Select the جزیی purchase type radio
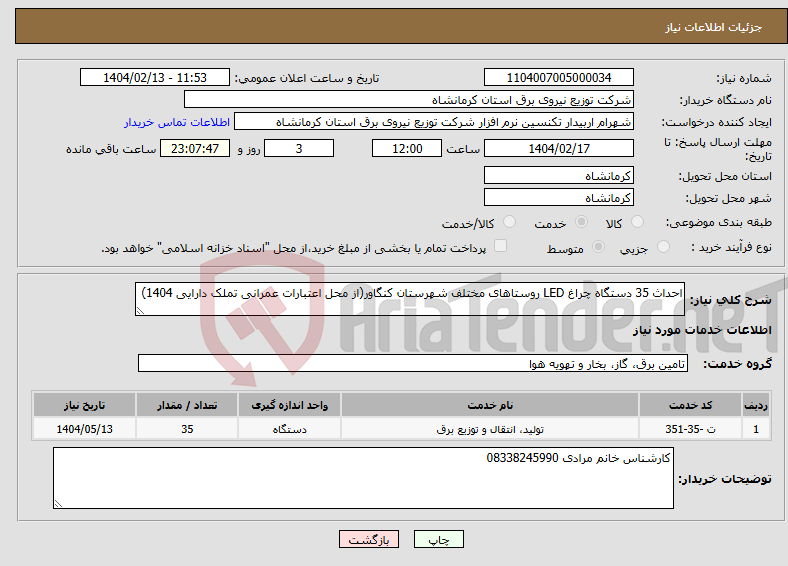The image size is (788, 566). point(663,246)
